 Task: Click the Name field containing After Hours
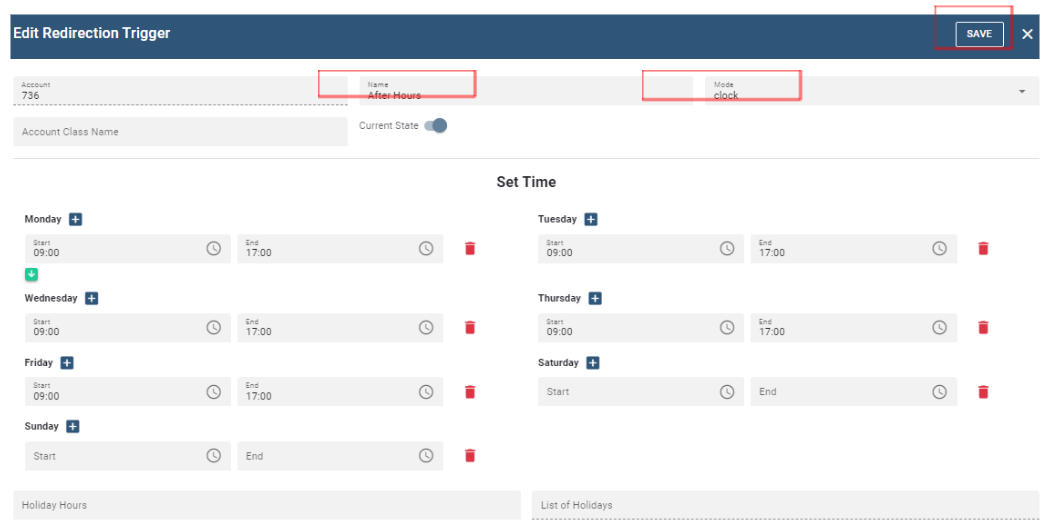pyautogui.click(x=500, y=91)
